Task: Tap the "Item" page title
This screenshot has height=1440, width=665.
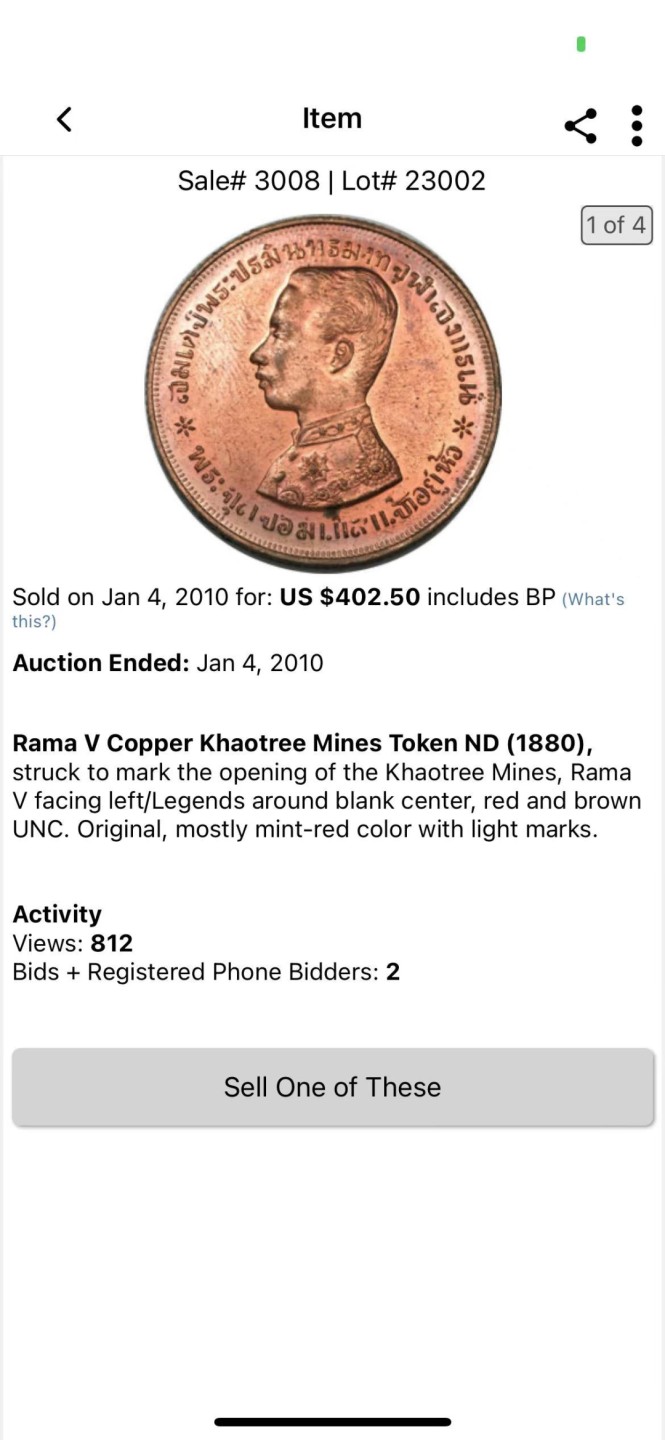Action: click(332, 118)
